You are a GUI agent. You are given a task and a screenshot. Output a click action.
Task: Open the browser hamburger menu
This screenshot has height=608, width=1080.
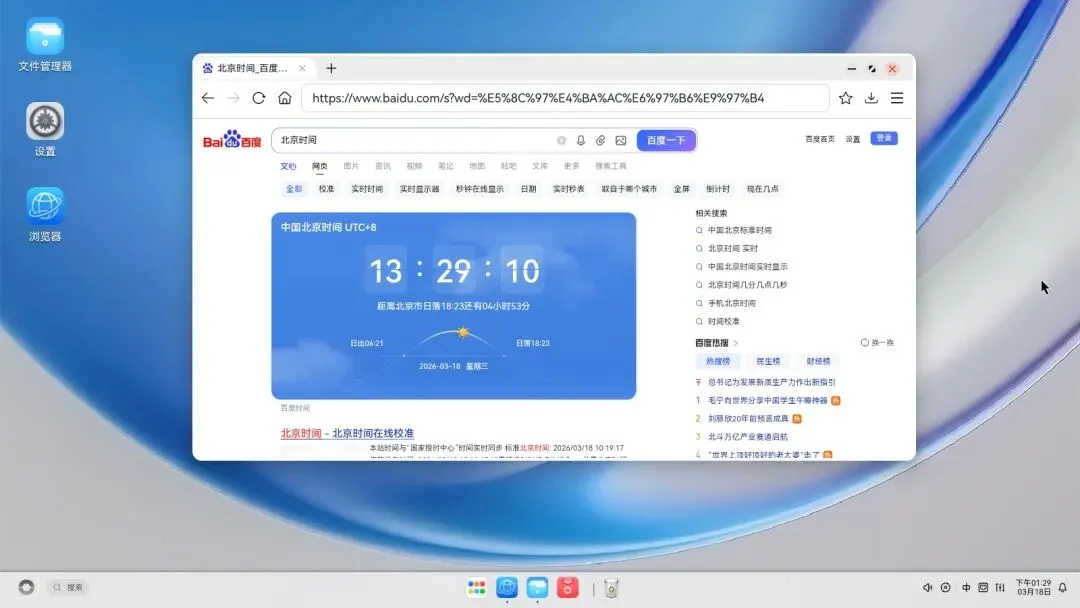[897, 98]
